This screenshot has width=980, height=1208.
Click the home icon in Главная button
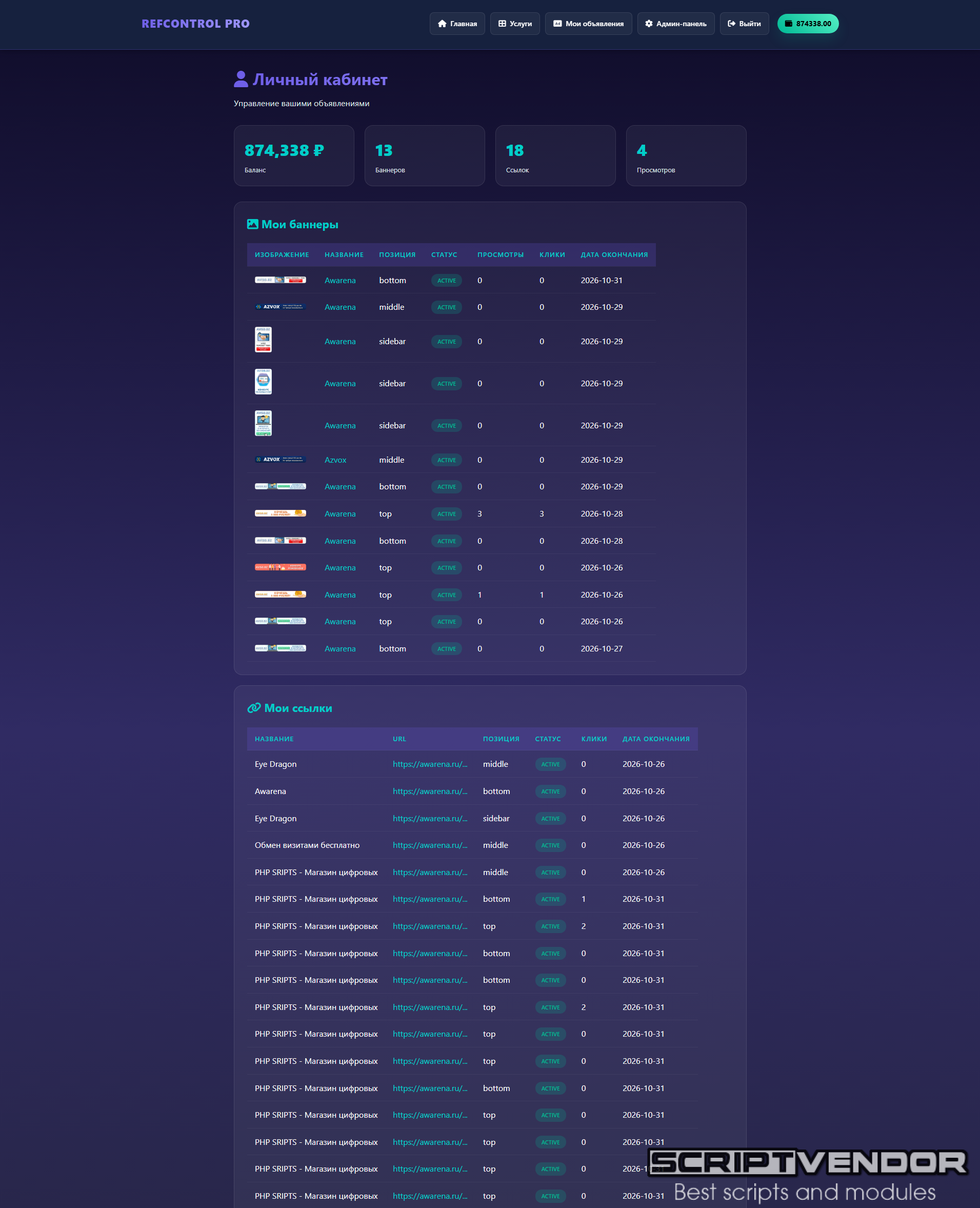pyautogui.click(x=442, y=24)
